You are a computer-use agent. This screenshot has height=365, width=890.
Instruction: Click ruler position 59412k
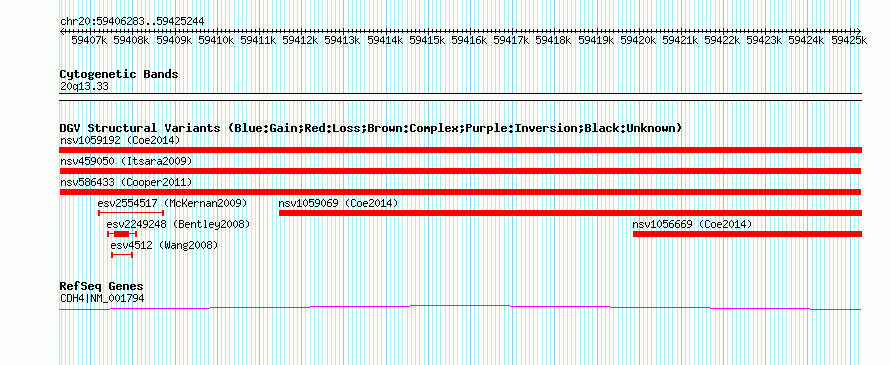[x=300, y=40]
